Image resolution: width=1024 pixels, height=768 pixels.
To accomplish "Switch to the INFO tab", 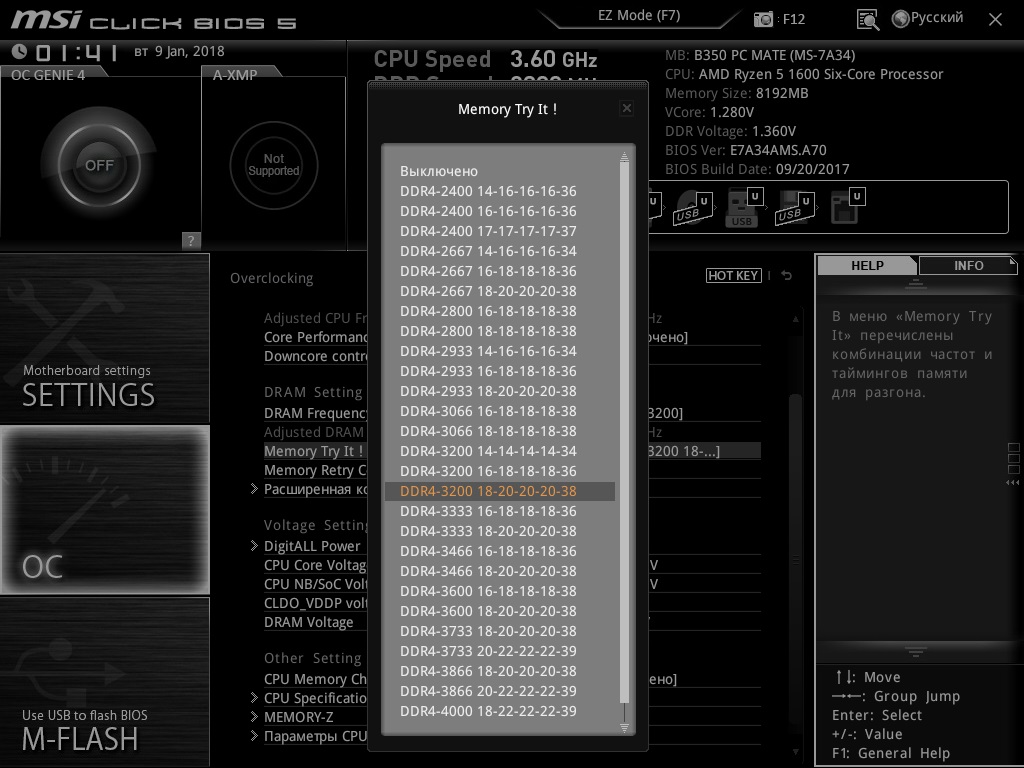I will pos(968,265).
